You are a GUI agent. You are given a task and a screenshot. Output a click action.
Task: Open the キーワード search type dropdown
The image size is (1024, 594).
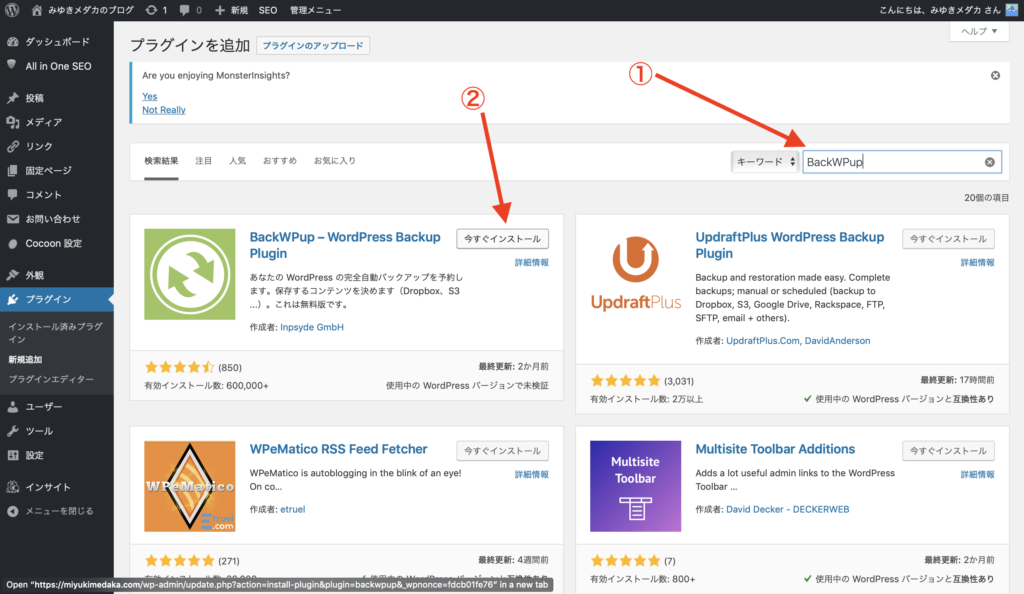tap(765, 162)
